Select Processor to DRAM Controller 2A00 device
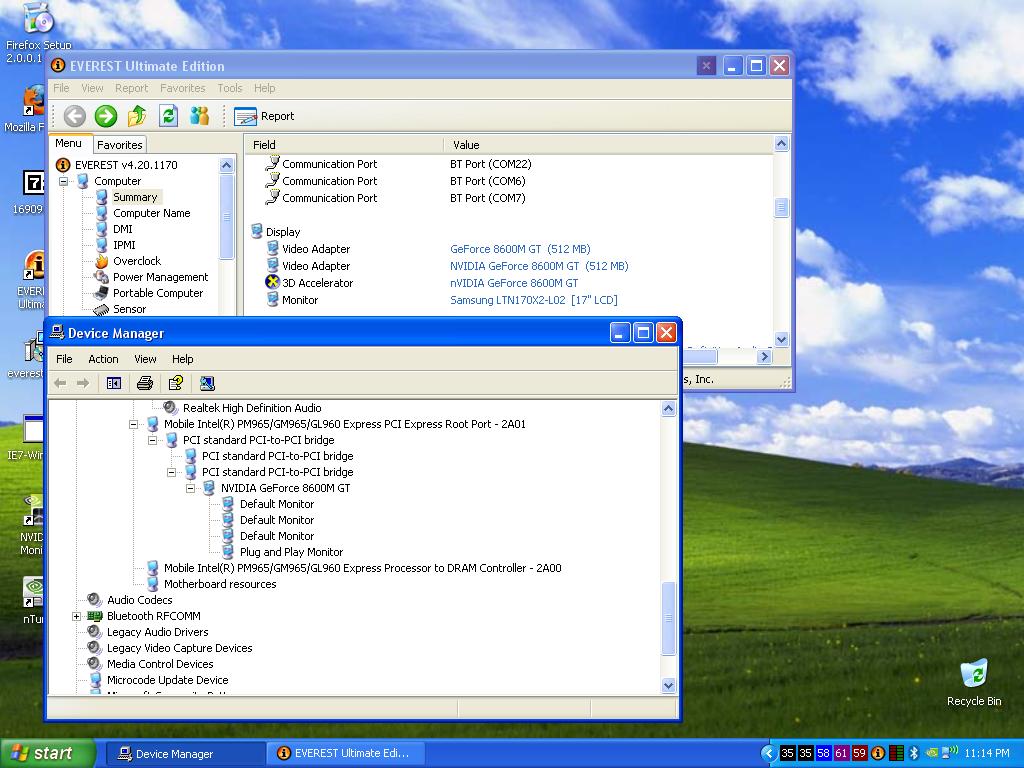 click(x=362, y=568)
